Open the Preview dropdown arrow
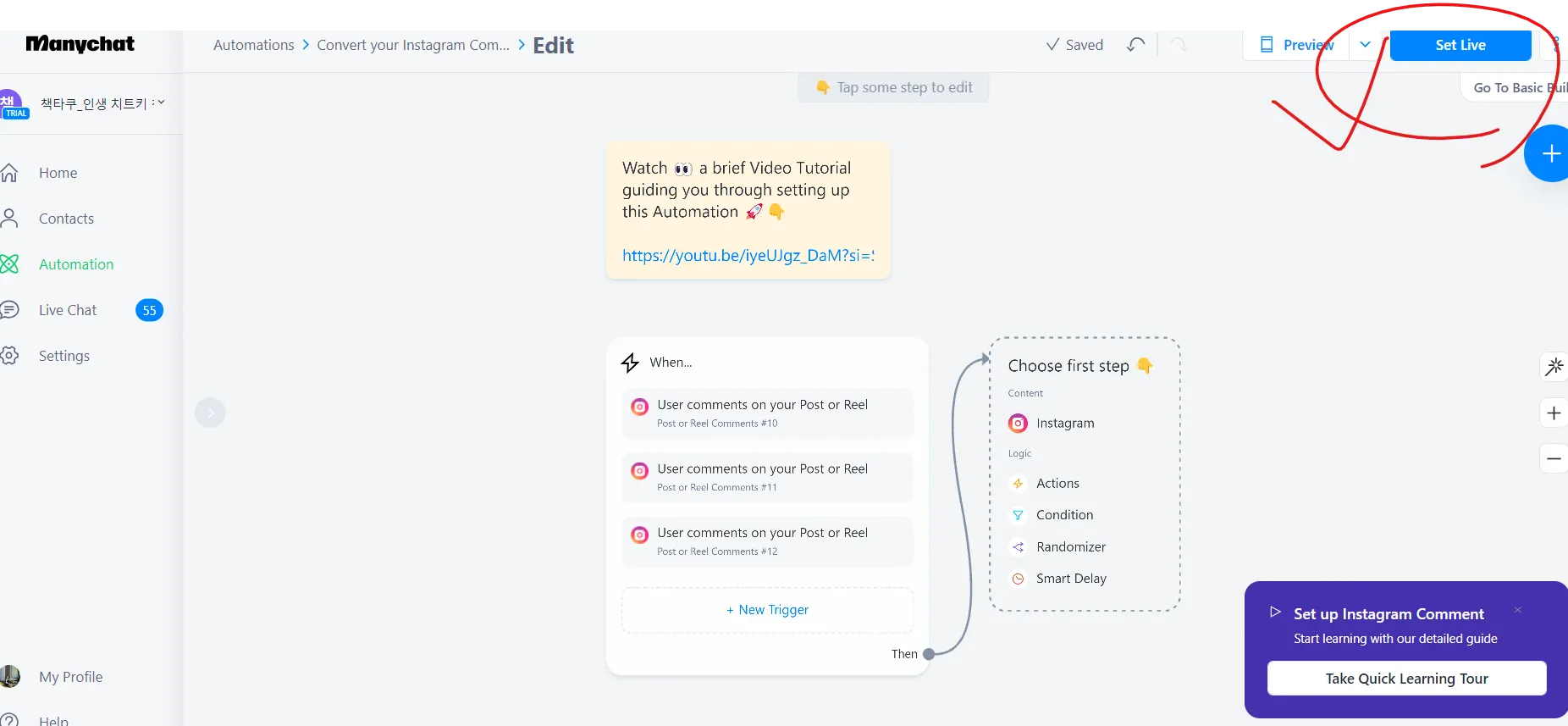The height and width of the screenshot is (726, 1568). click(1365, 45)
